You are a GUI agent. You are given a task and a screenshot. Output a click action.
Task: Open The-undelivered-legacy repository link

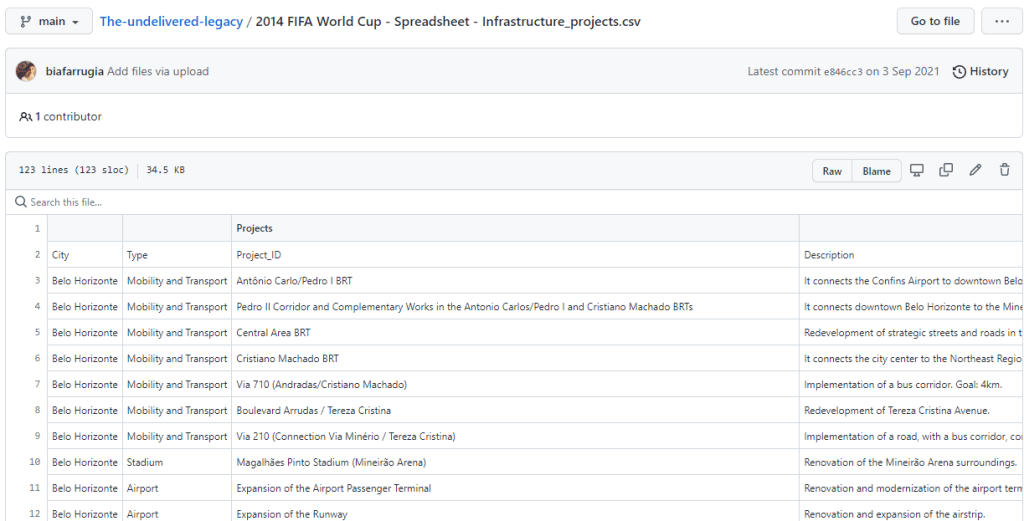[171, 21]
